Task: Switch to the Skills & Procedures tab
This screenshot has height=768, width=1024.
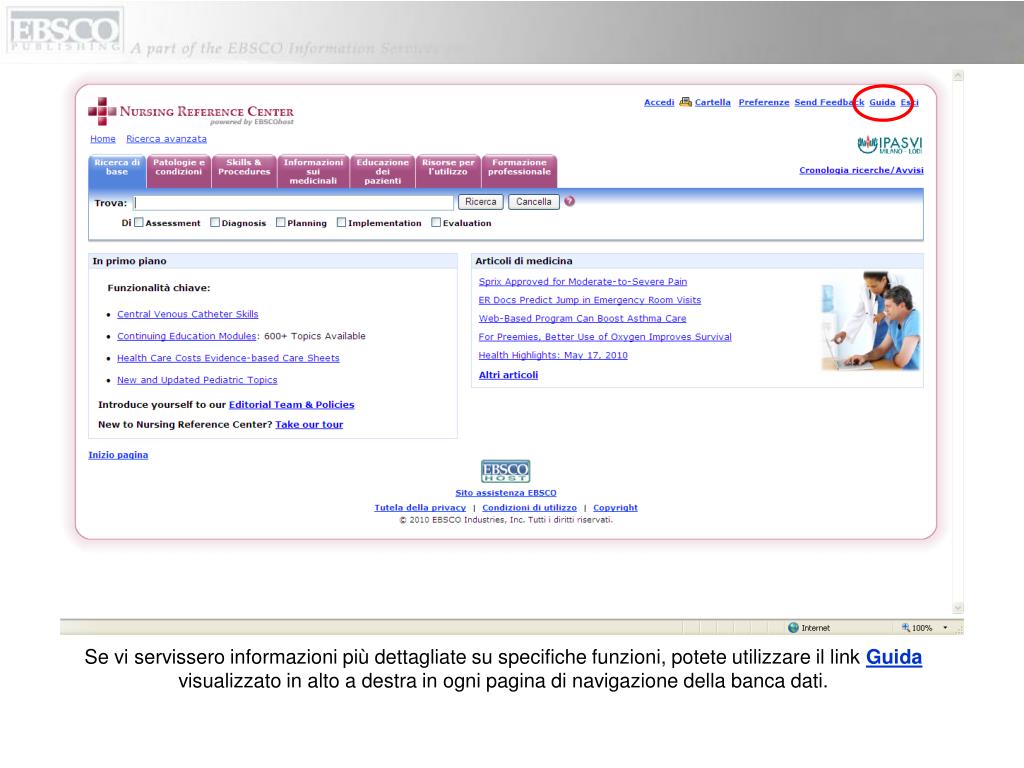Action: [x=244, y=171]
